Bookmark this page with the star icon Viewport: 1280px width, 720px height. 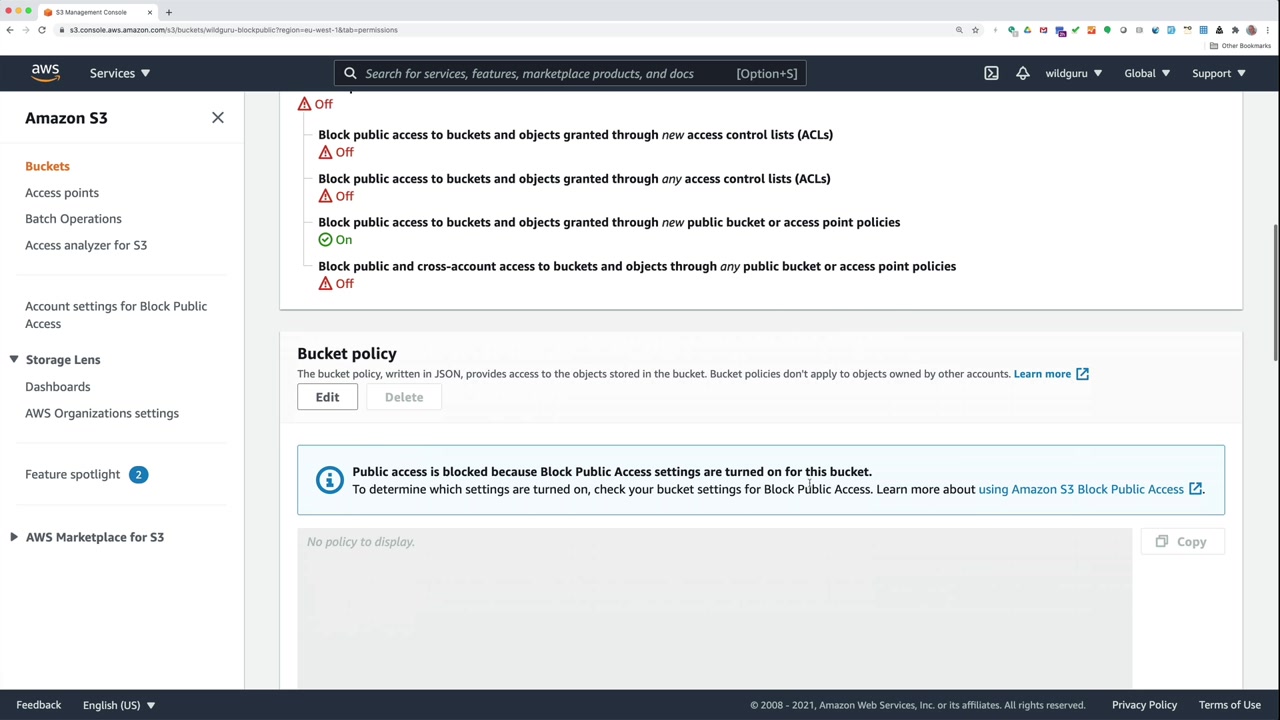click(975, 30)
